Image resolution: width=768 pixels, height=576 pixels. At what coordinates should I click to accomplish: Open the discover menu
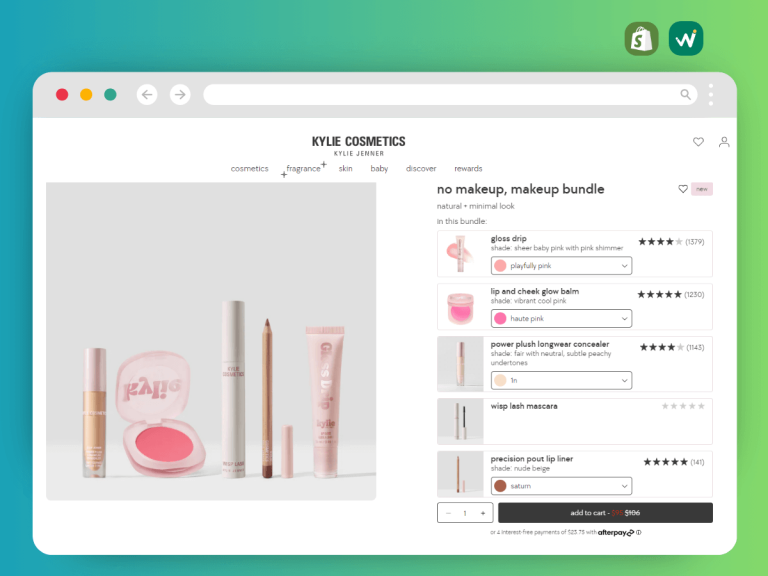421,168
